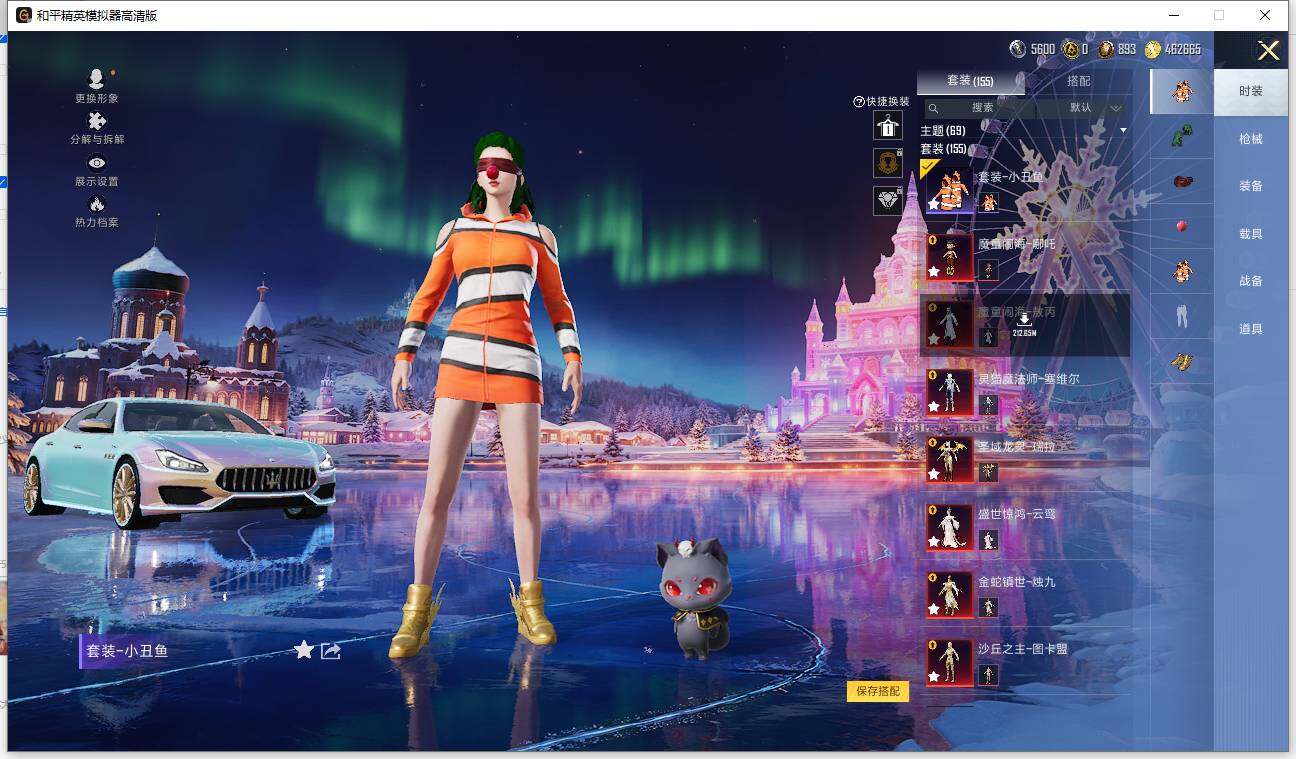Screen dimensions: 1296x759
Task: Open the 装备 category
Action: (1251, 186)
